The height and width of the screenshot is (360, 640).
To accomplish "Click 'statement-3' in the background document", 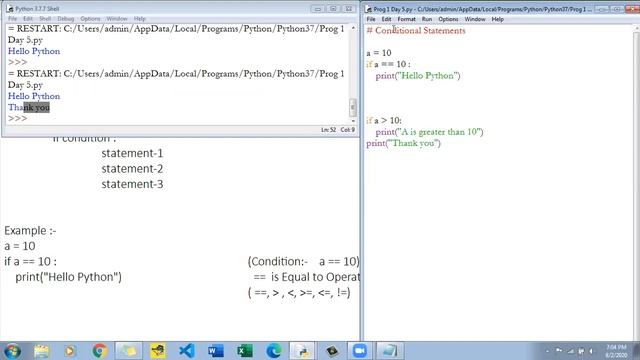I will tap(132, 184).
